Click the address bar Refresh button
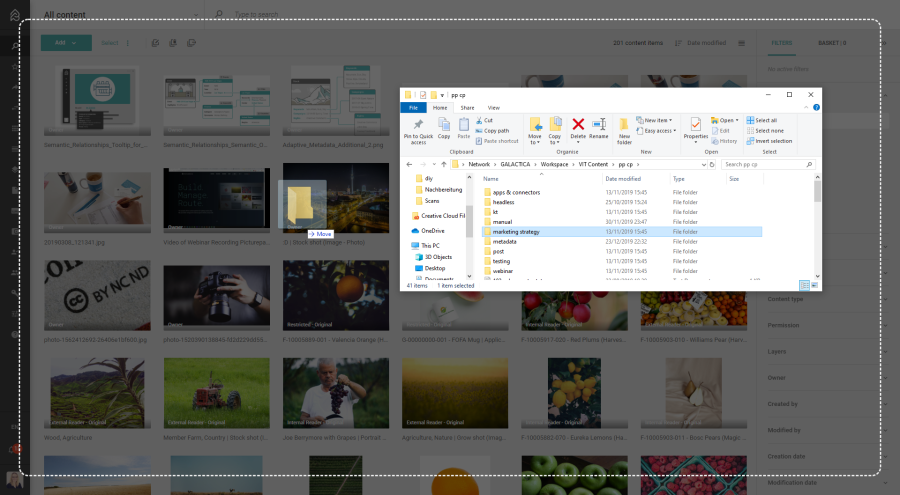Image resolution: width=900 pixels, height=495 pixels. (x=712, y=164)
